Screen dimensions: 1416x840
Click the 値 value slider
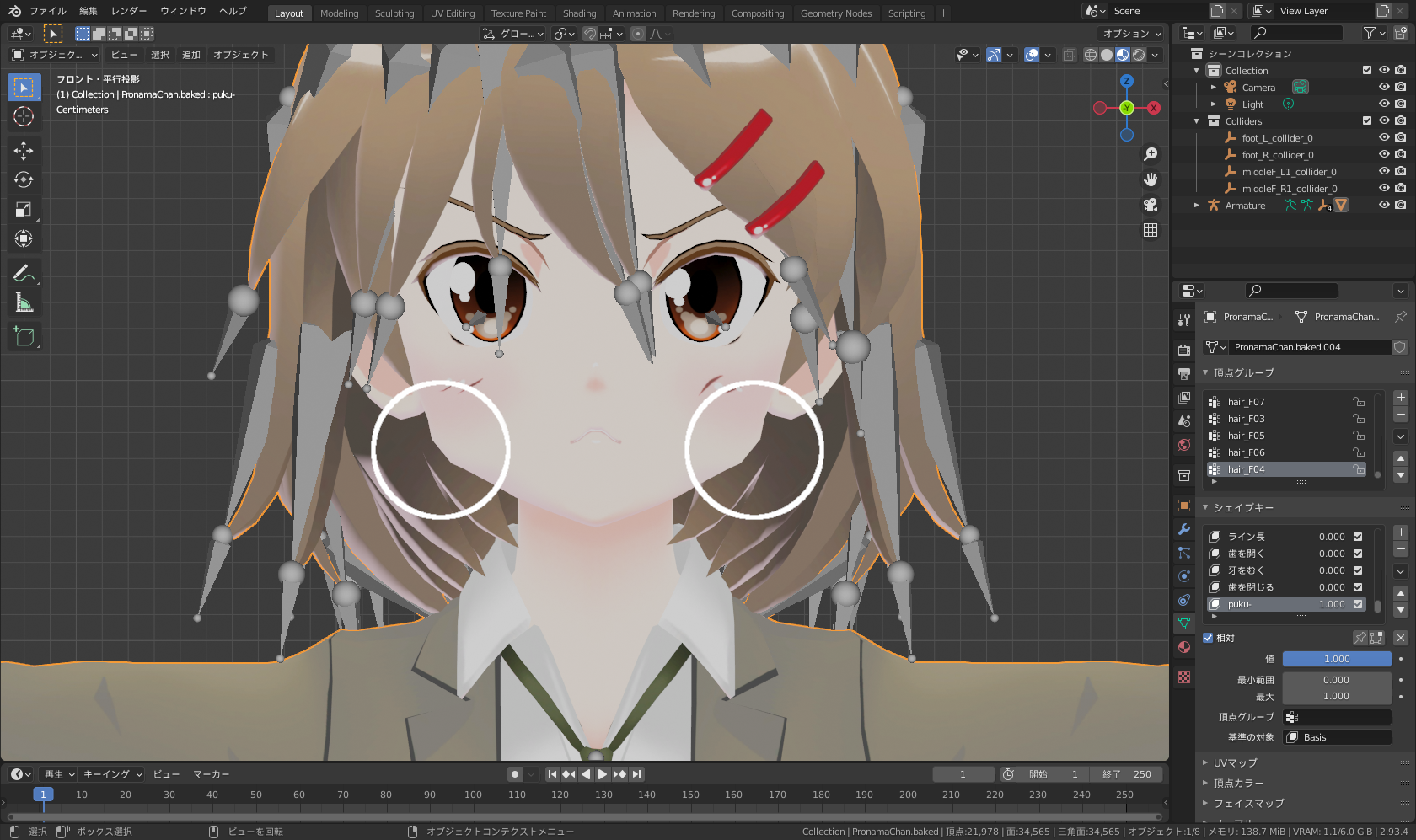(1337, 659)
